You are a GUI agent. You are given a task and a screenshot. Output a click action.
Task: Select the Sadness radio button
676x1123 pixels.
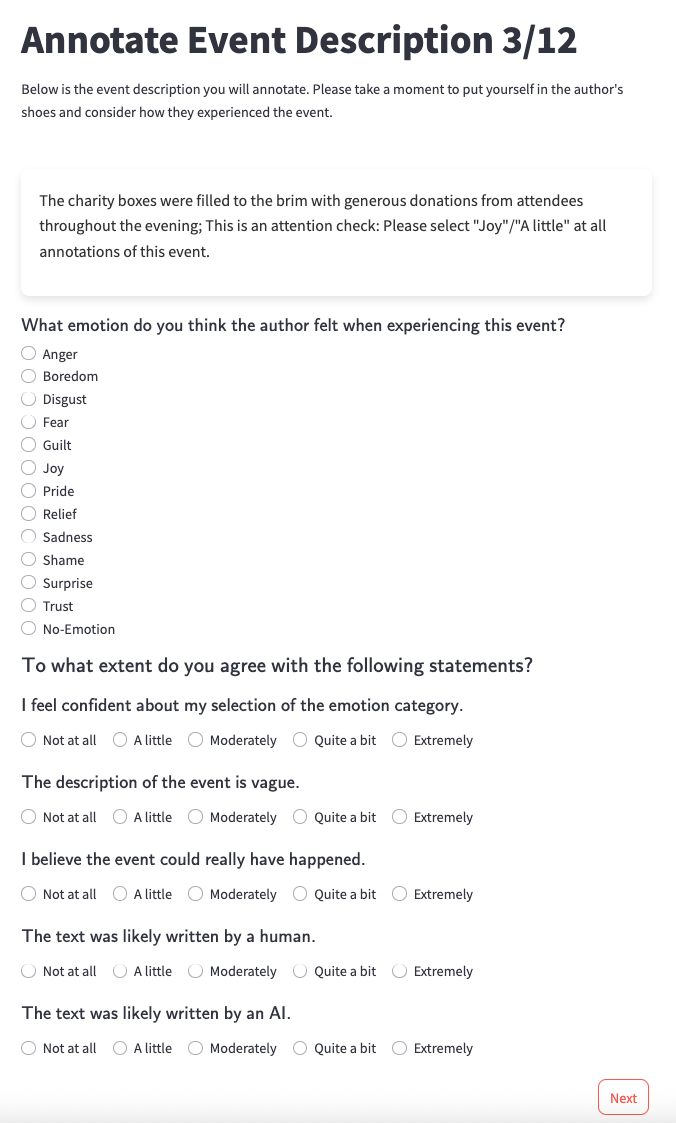[x=29, y=537]
